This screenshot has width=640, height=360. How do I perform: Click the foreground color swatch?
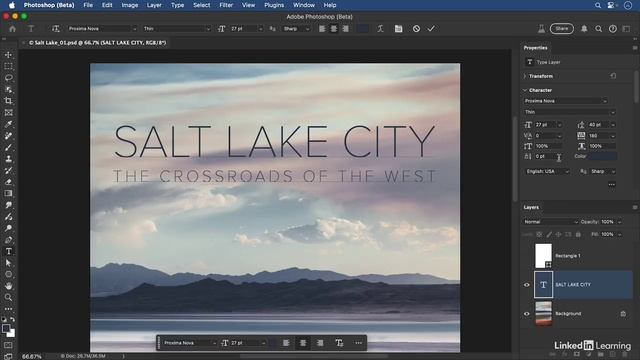click(6, 329)
